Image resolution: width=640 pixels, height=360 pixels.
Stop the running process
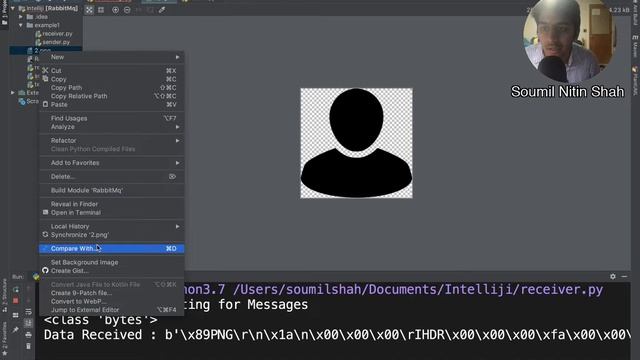pos(16,301)
